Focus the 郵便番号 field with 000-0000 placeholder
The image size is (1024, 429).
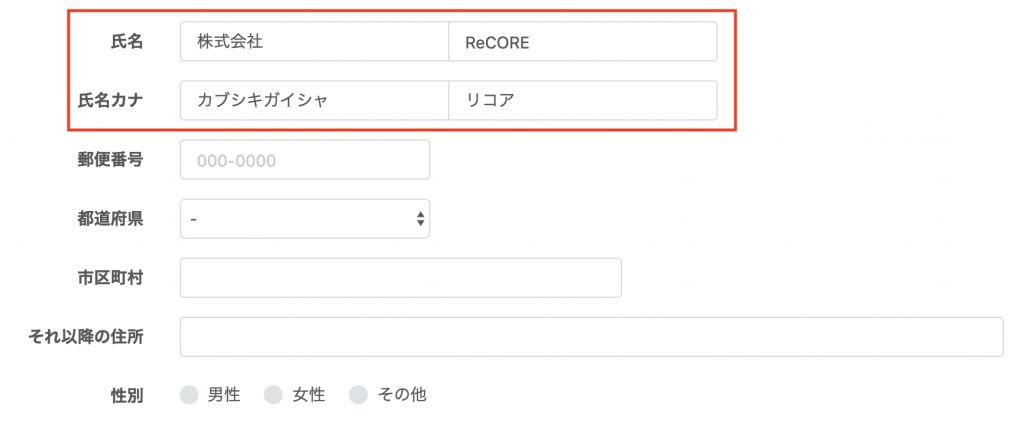click(305, 159)
